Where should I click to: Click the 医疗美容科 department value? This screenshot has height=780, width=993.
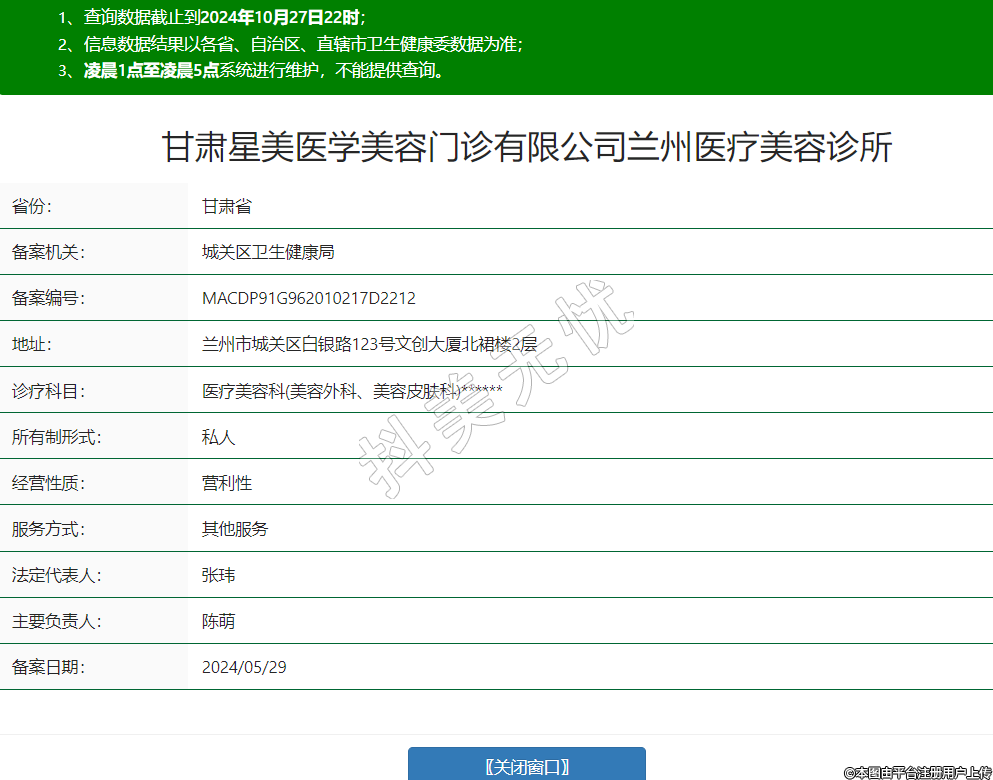pyautogui.click(x=351, y=391)
